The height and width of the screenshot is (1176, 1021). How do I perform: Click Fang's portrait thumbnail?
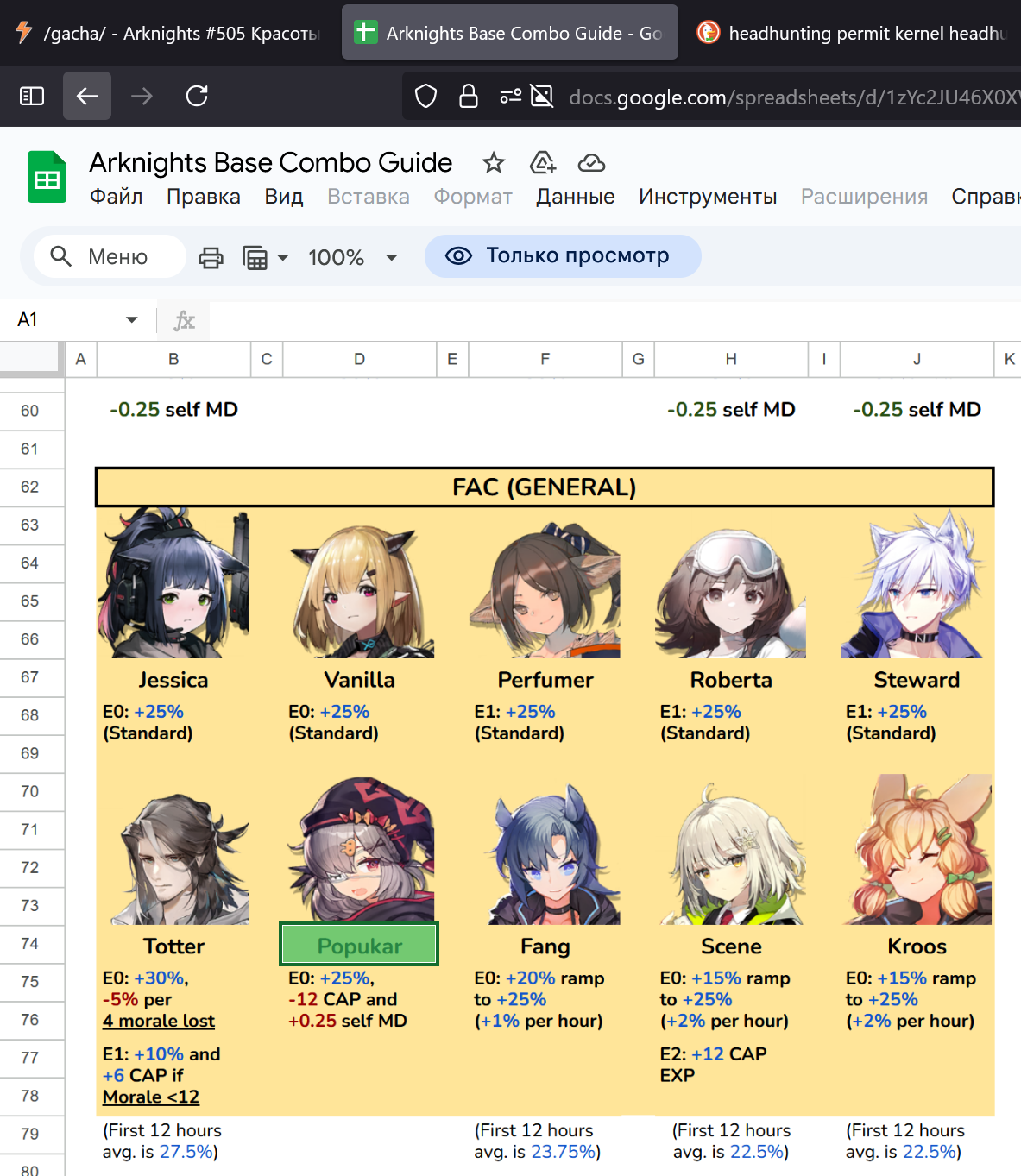(545, 849)
